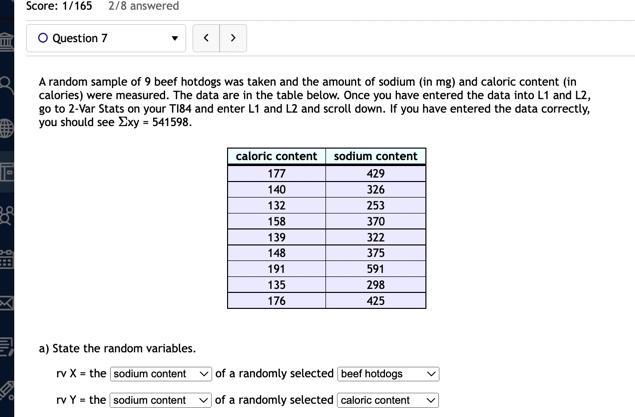
Task: Open the calendar icon in sidebar
Action: [6, 259]
